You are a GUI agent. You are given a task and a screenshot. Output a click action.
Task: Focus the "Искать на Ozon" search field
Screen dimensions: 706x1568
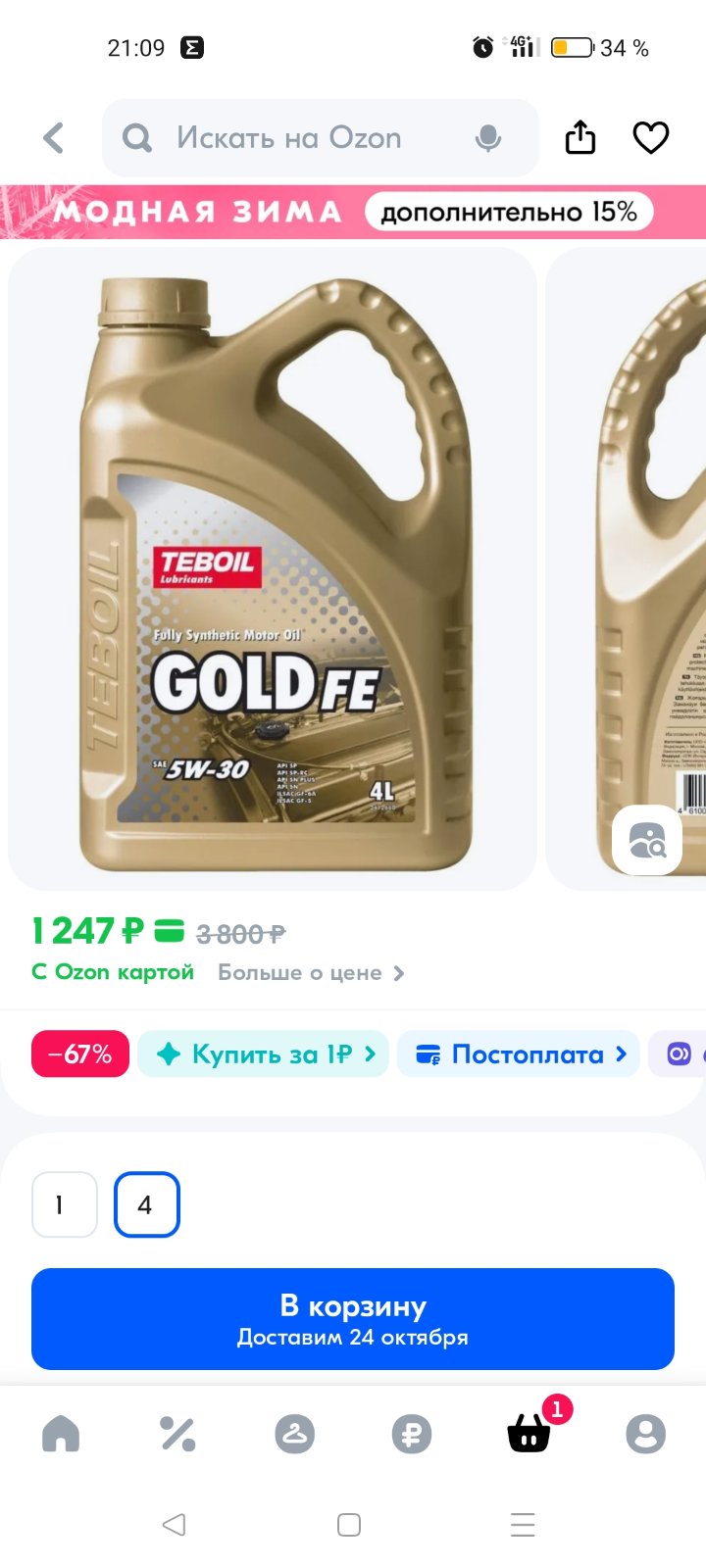pyautogui.click(x=321, y=138)
